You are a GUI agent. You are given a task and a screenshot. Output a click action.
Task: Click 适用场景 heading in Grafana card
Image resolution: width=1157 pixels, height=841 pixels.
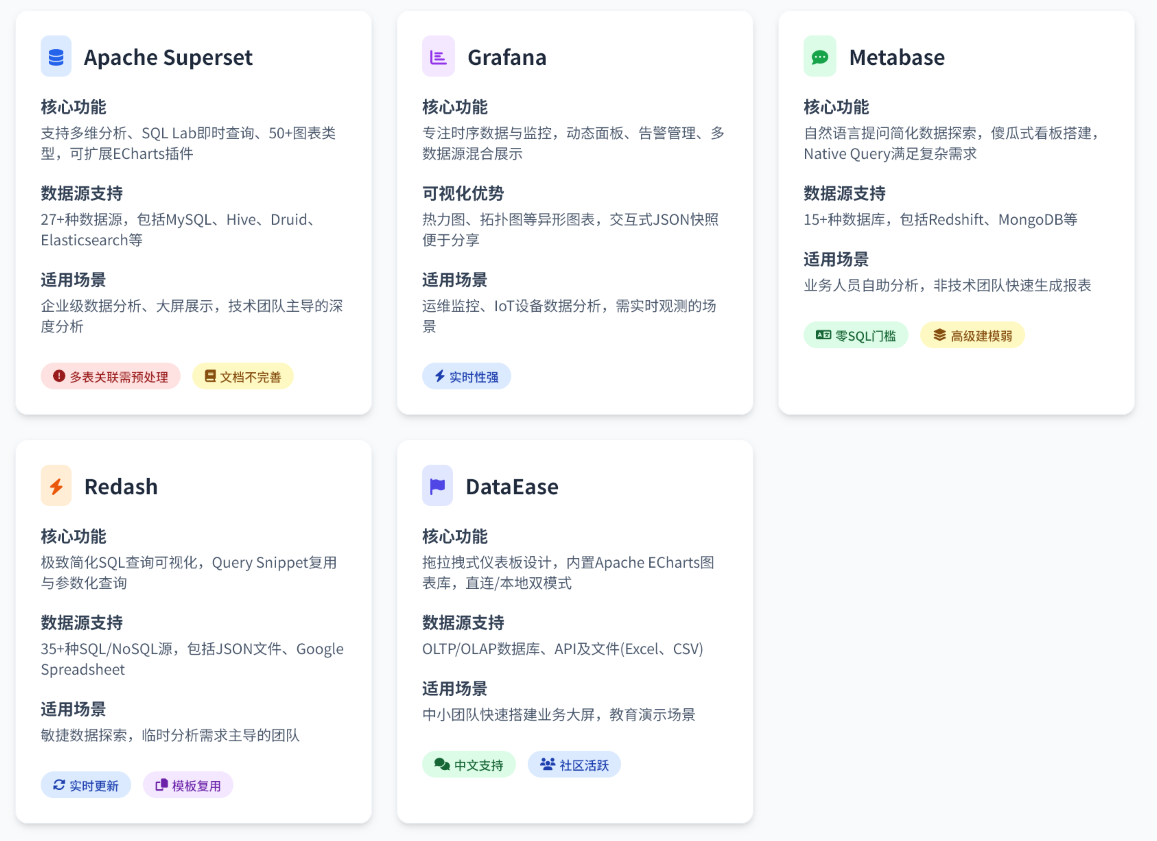pyautogui.click(x=455, y=280)
